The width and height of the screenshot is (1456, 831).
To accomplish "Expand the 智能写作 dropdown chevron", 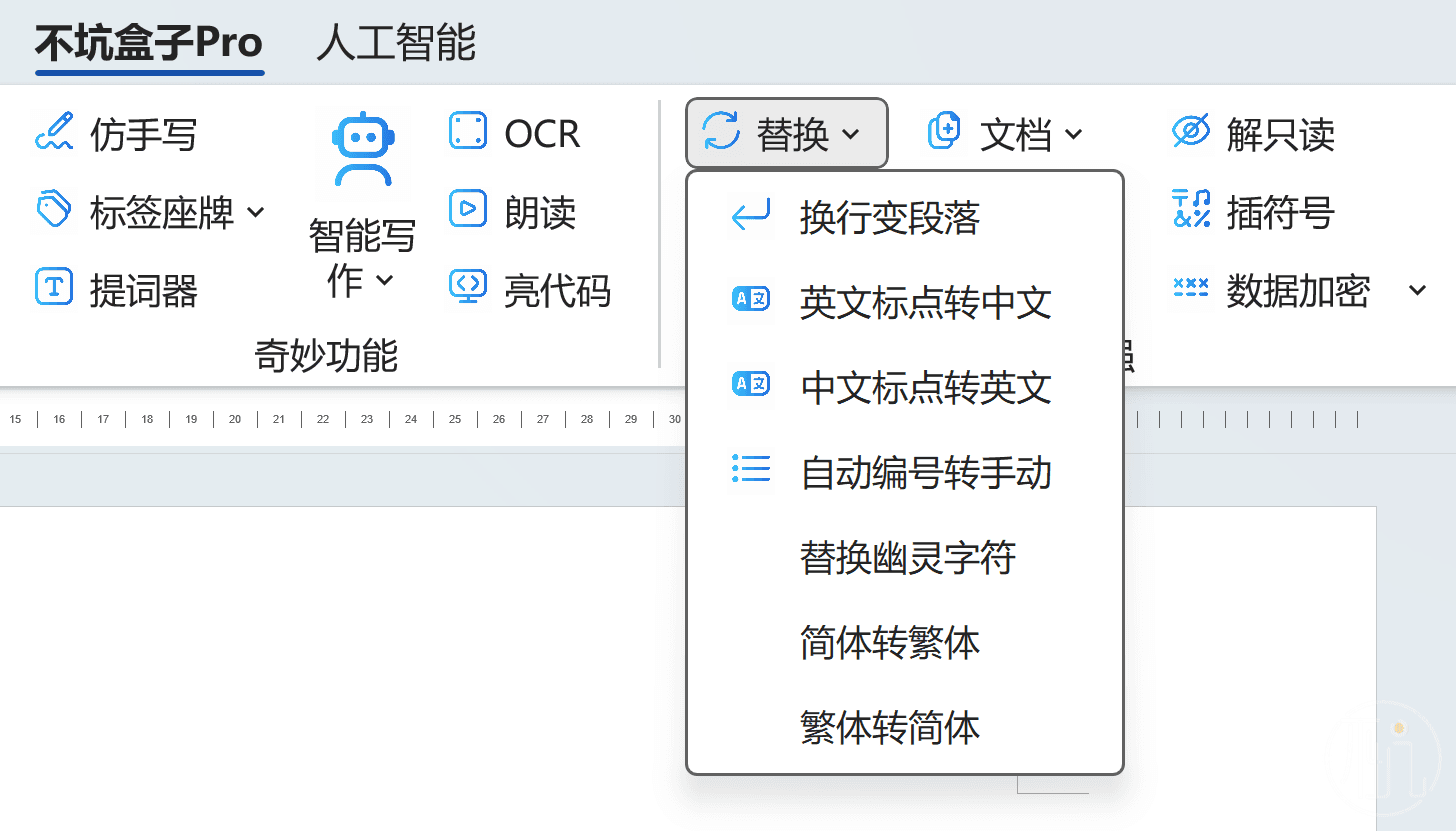I will [385, 281].
